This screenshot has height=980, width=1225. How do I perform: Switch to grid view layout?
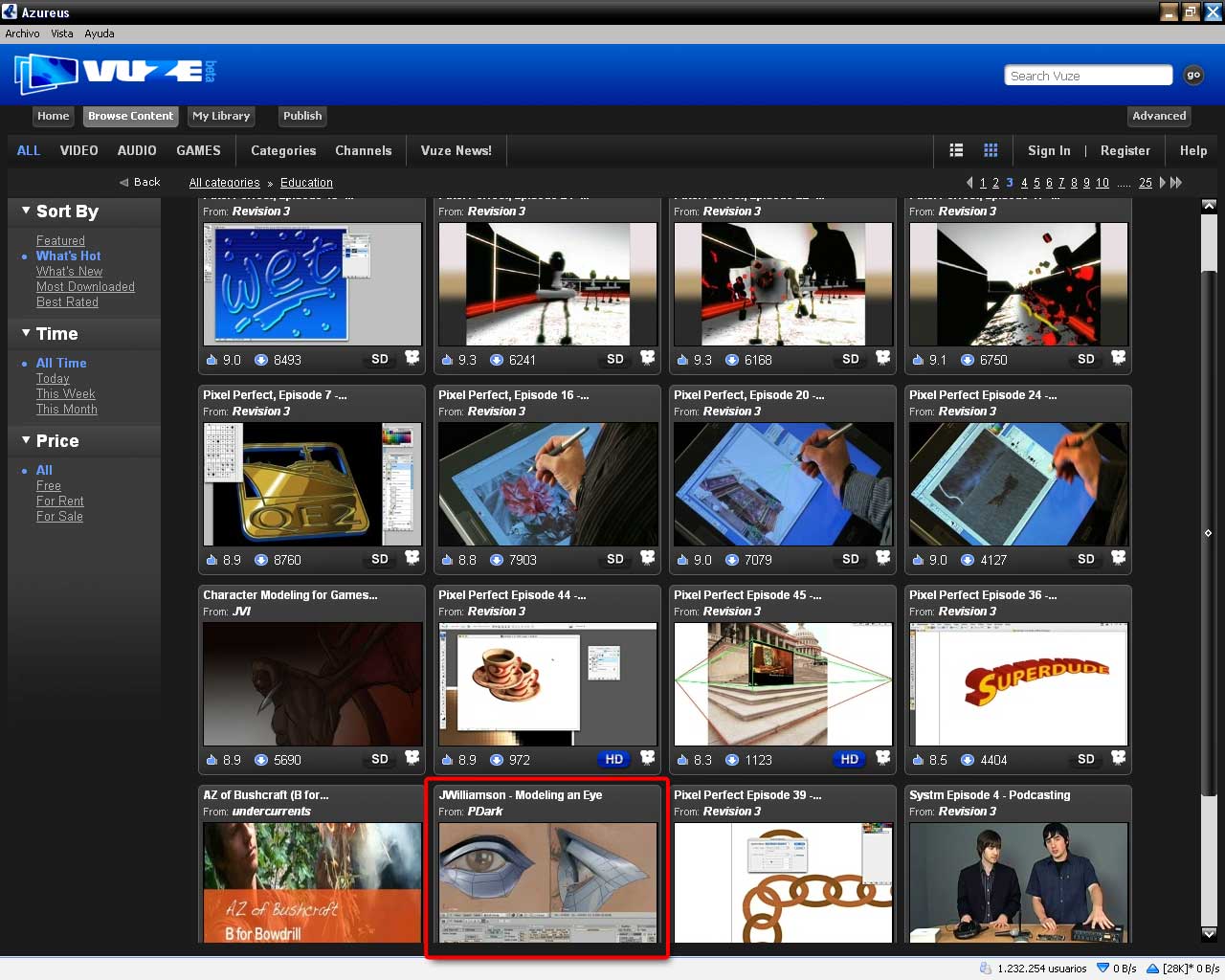(991, 150)
